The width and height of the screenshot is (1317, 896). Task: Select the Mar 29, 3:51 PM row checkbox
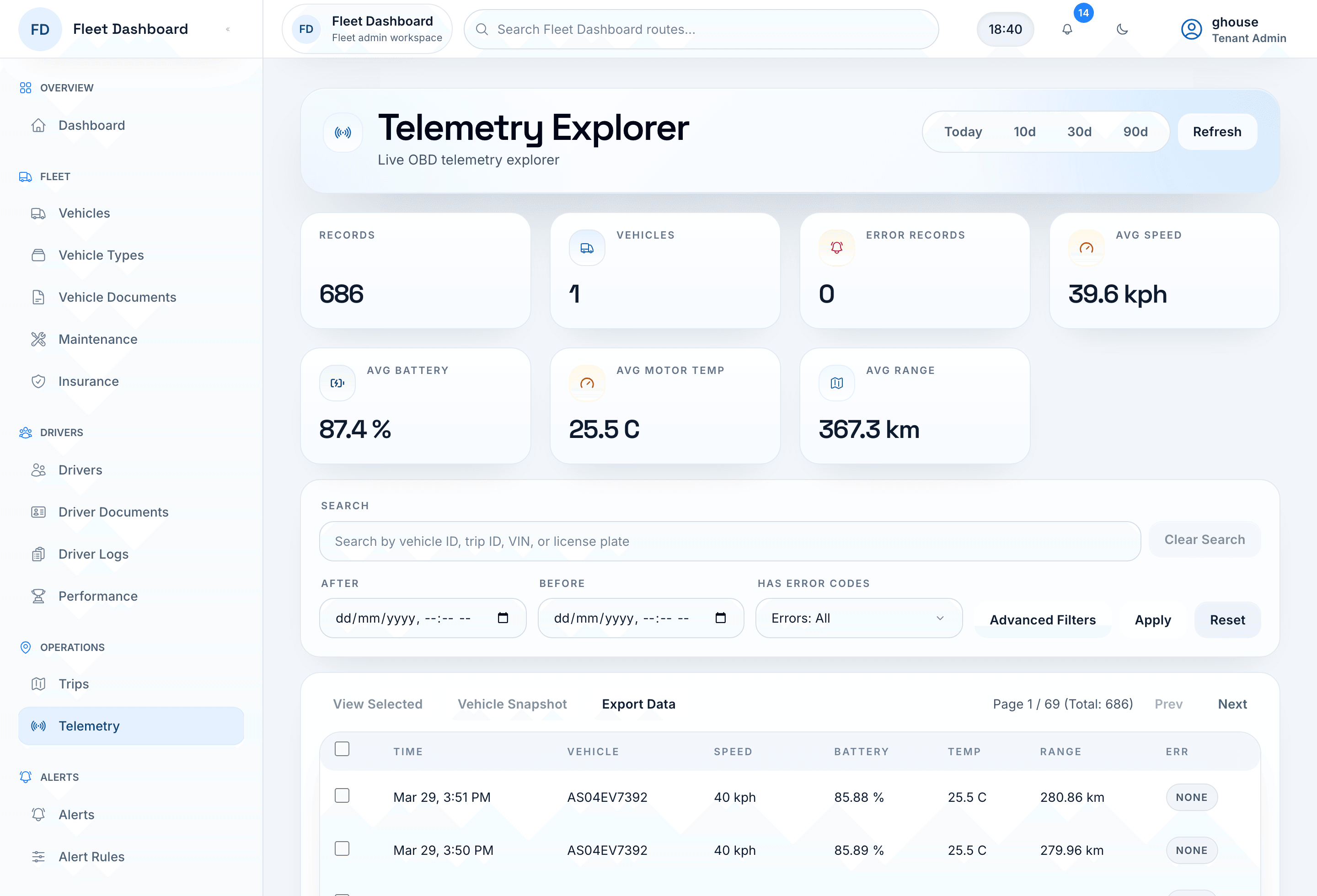click(x=342, y=796)
